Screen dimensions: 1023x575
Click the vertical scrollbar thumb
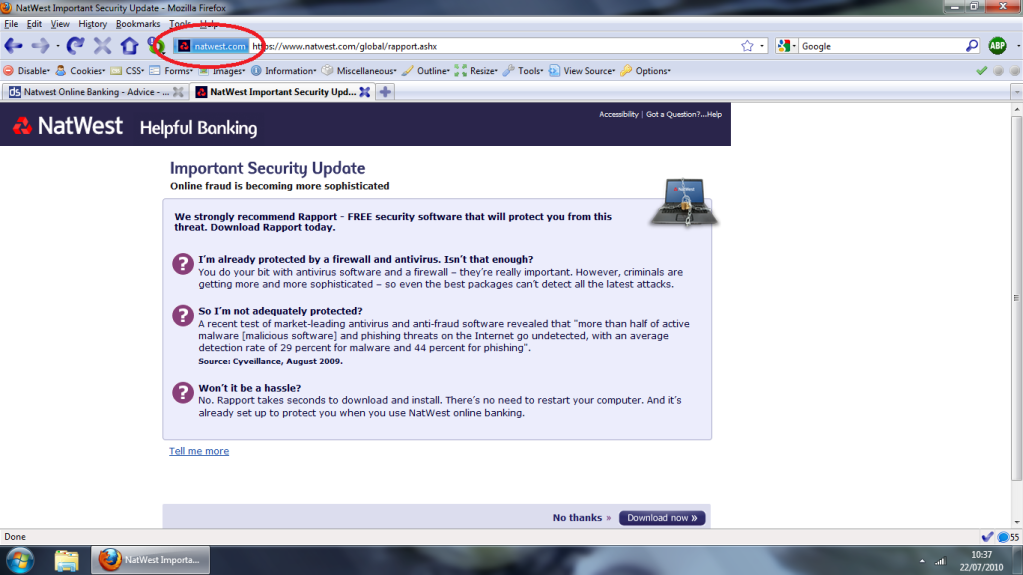click(1016, 298)
